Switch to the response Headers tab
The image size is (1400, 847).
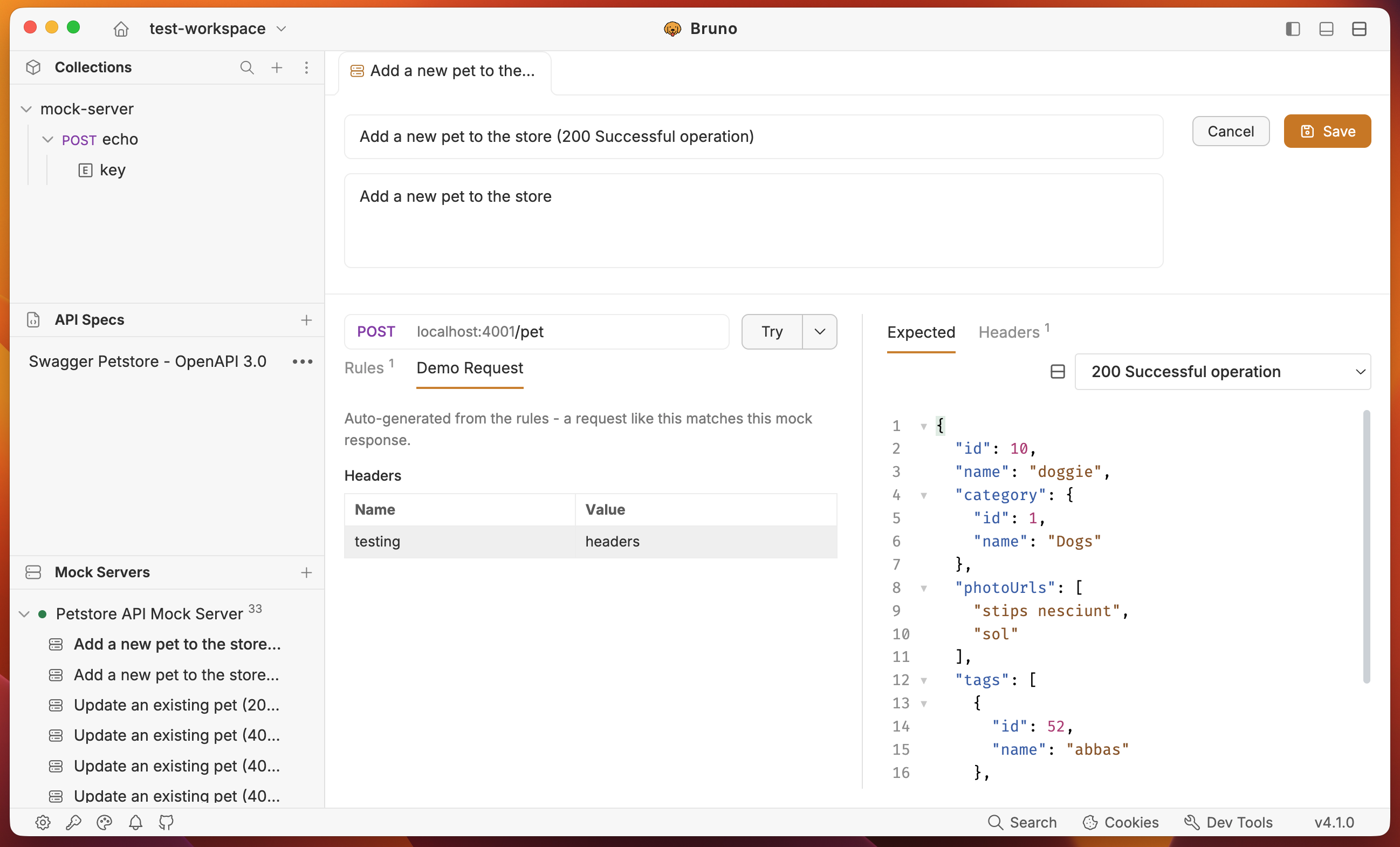(x=1014, y=332)
